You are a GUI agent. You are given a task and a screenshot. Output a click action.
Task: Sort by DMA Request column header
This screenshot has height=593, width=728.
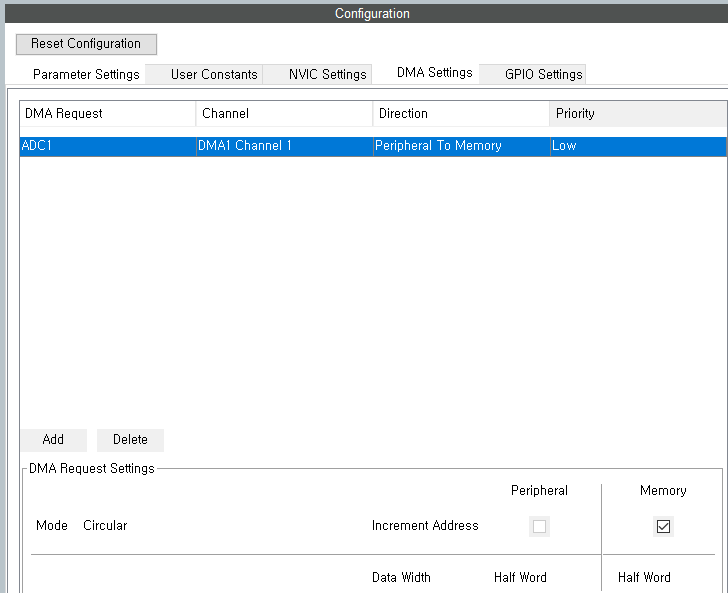(x=107, y=114)
